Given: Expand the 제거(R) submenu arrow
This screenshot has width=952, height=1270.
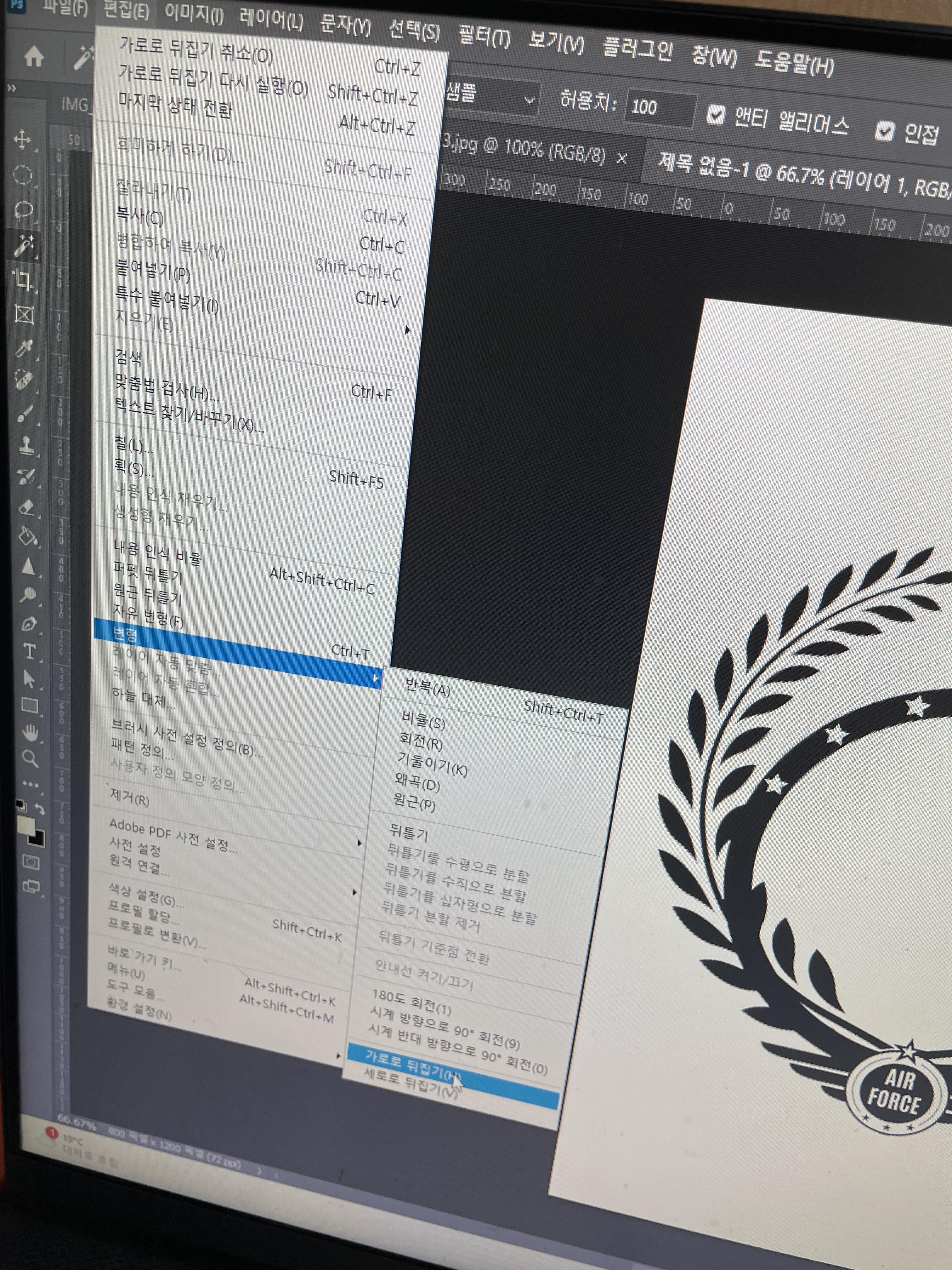Looking at the screenshot, I should pyautogui.click(x=360, y=843).
